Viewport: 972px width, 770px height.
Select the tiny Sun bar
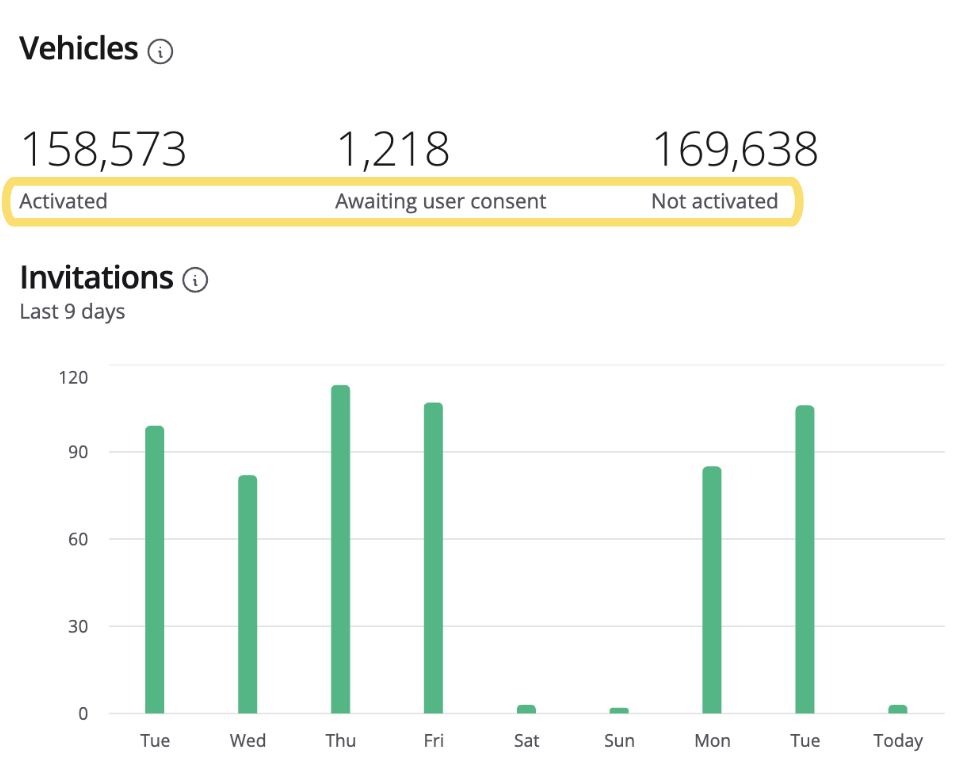click(619, 710)
